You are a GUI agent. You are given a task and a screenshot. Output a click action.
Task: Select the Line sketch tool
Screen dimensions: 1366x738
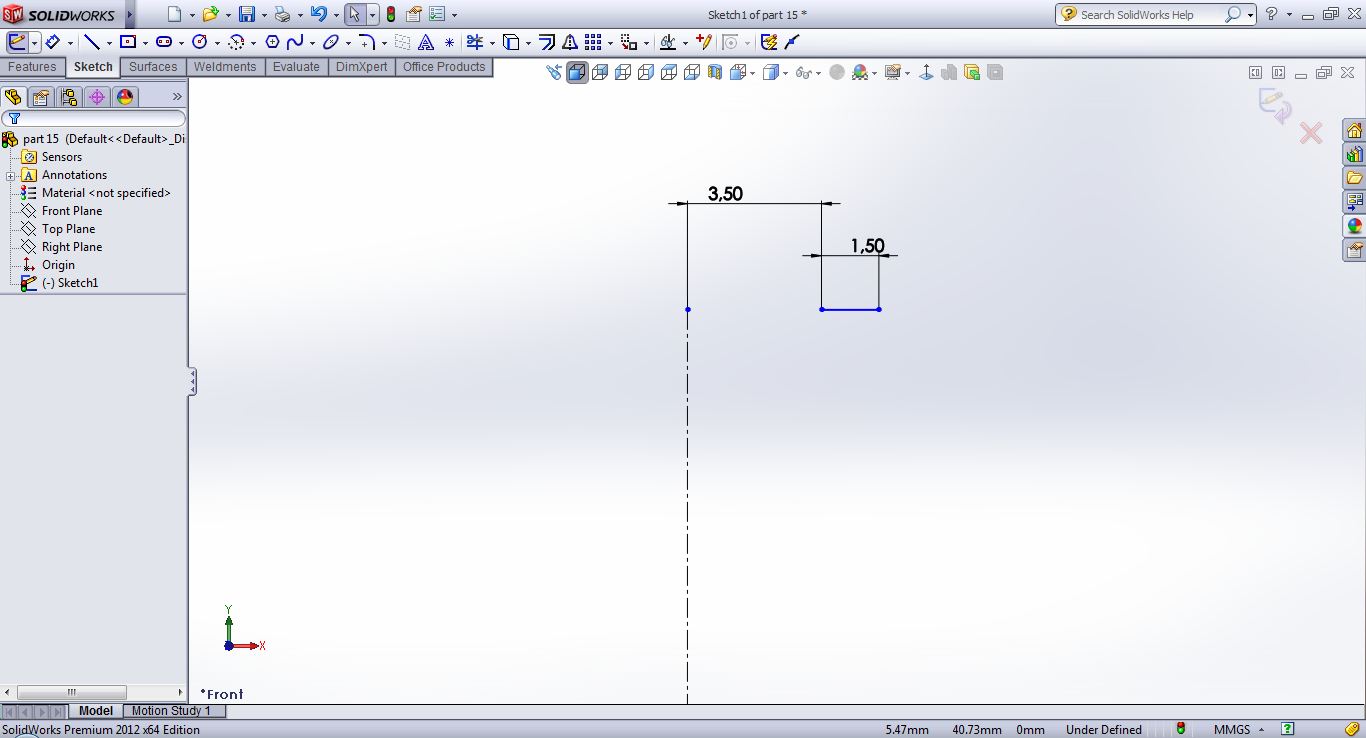tap(92, 42)
